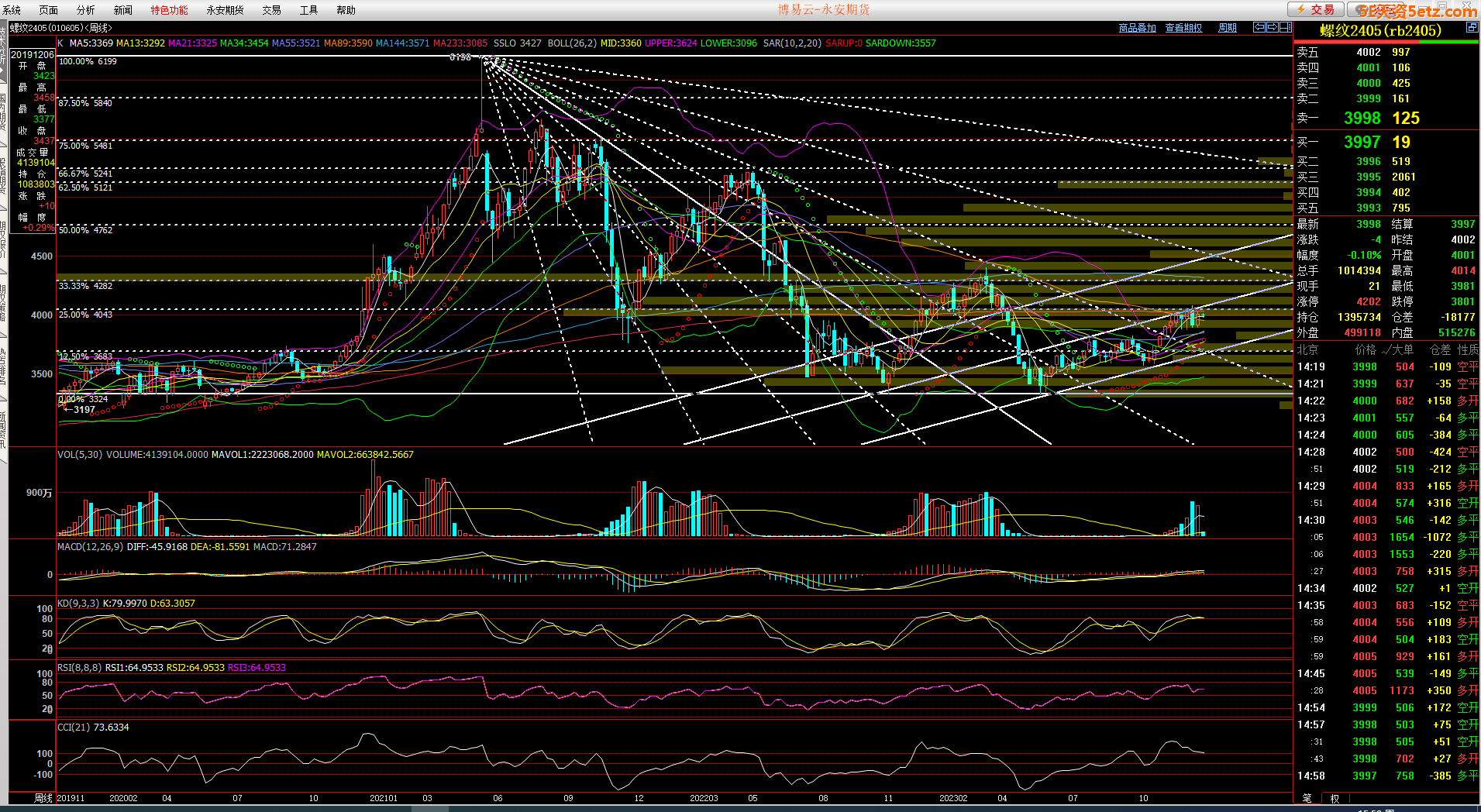Click the left arrow previous-contract icon

coord(1259,27)
